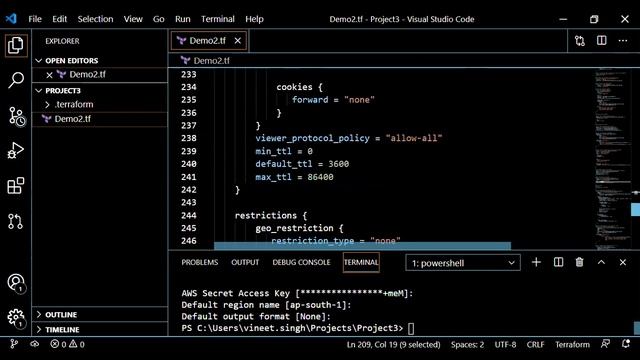Image resolution: width=640 pixels, height=360 pixels.
Task: Split the terminal panel
Action: pyautogui.click(x=558, y=262)
